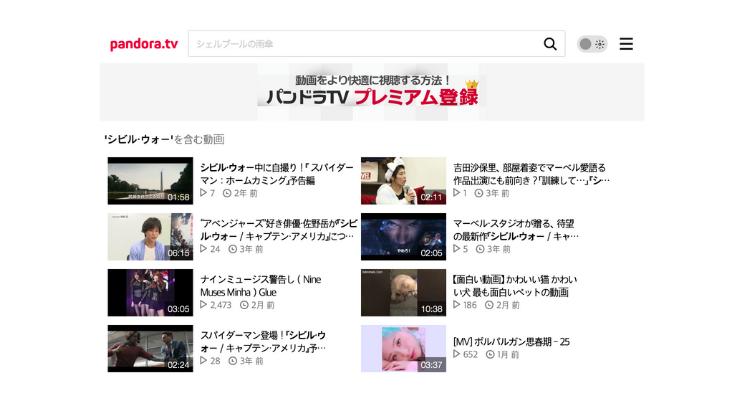The image size is (740, 416).
Task: Open the hamburger menu
Action: [626, 44]
